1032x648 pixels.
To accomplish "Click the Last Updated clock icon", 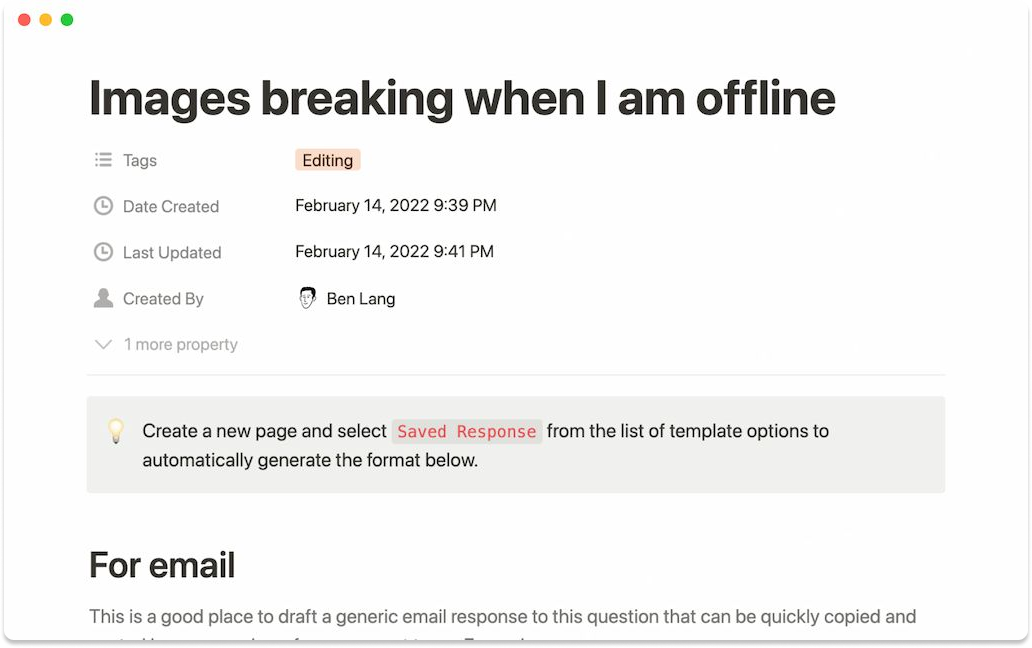I will 103,252.
